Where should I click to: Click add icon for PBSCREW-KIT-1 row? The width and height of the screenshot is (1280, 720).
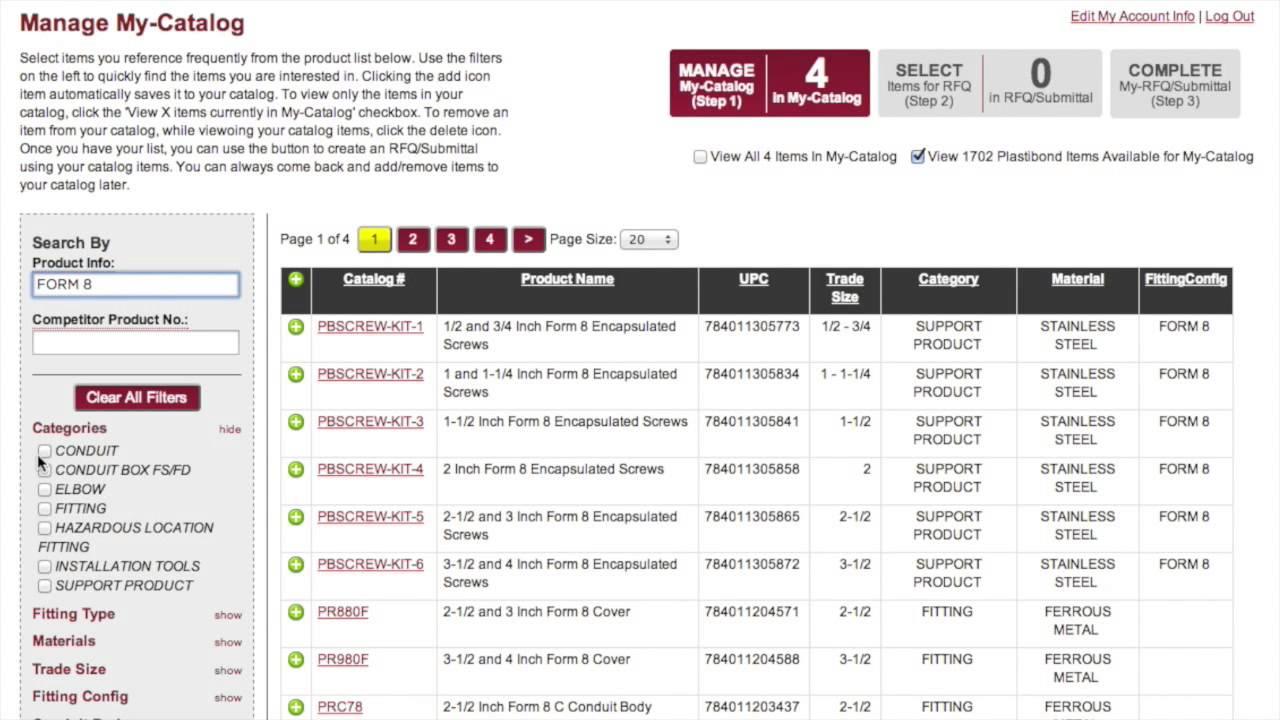click(296, 327)
